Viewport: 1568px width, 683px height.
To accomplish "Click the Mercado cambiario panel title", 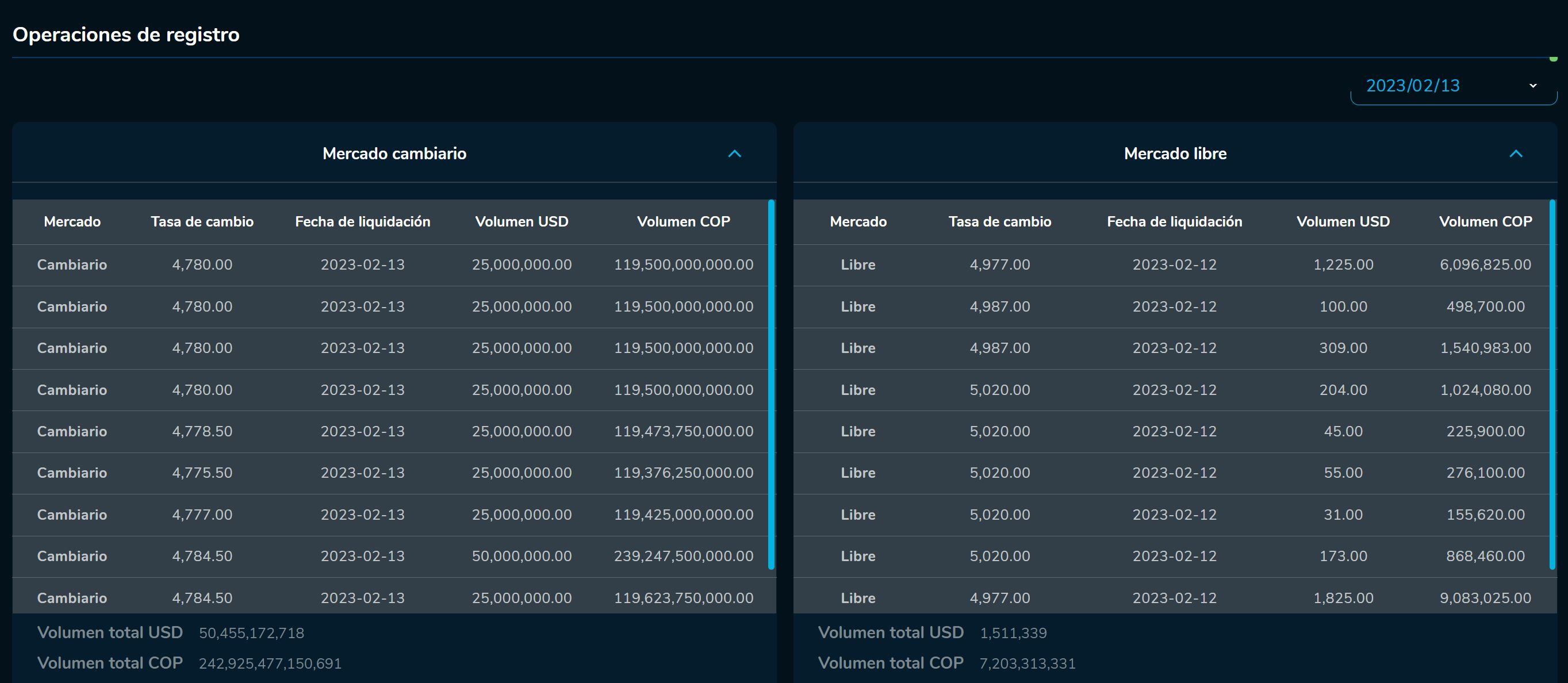I will click(394, 154).
